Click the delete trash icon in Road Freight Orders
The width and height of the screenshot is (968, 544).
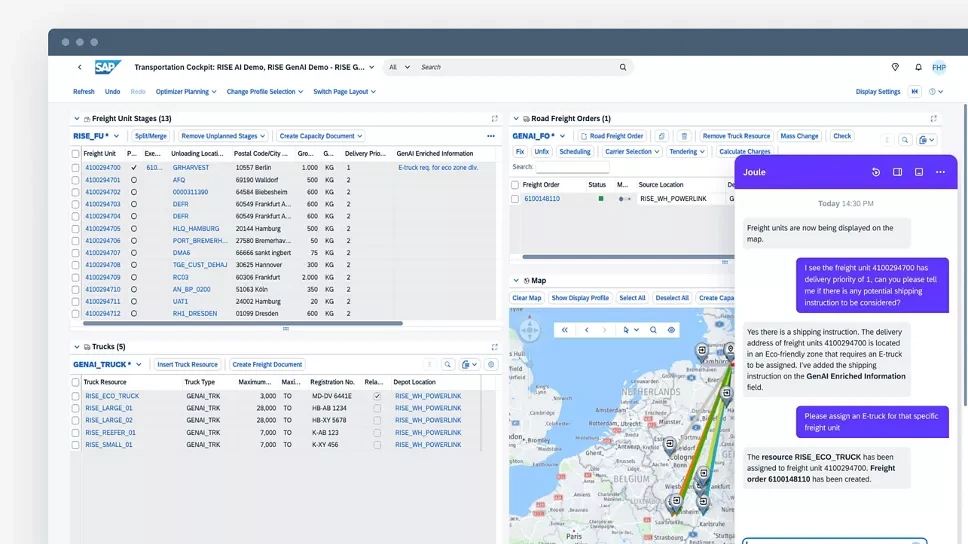click(684, 136)
